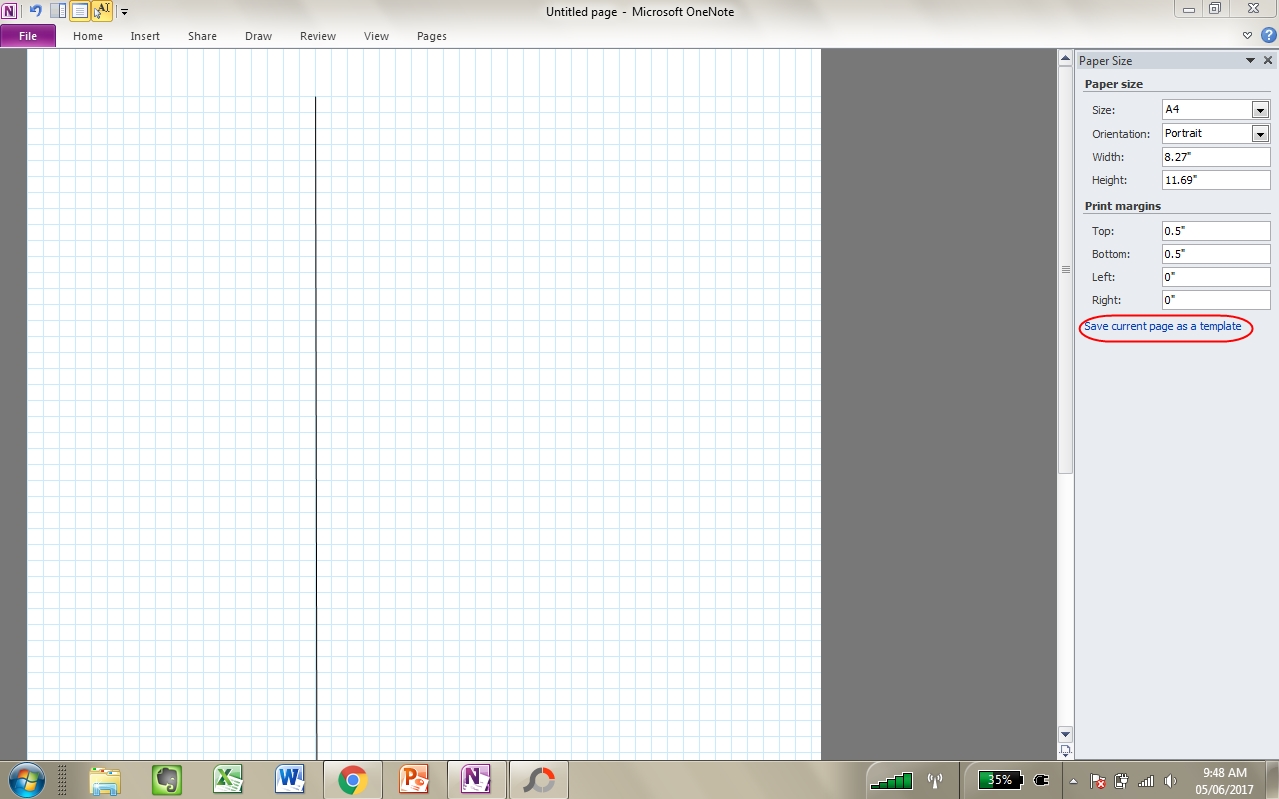Click inside the Width field showing 8.27 inches

1213,156
